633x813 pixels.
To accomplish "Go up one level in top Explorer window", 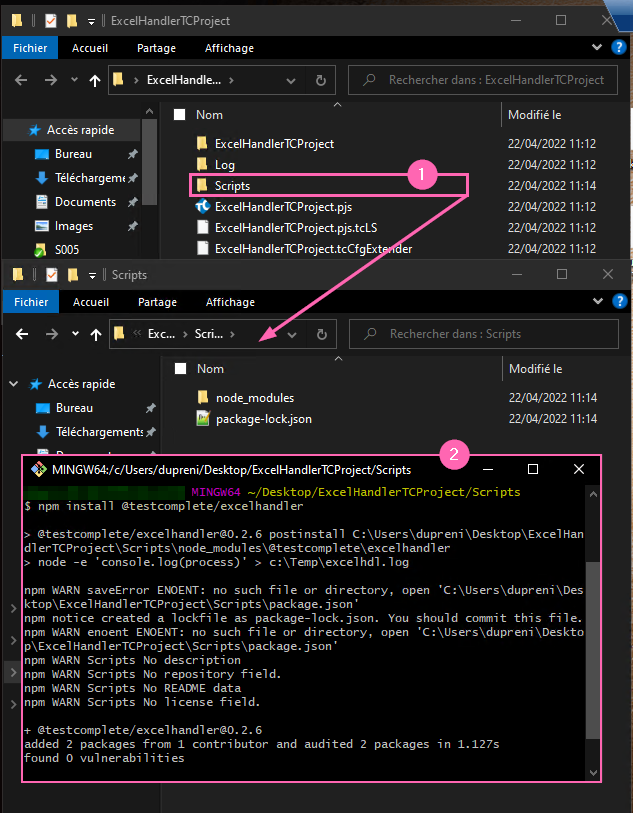I will coord(94,80).
